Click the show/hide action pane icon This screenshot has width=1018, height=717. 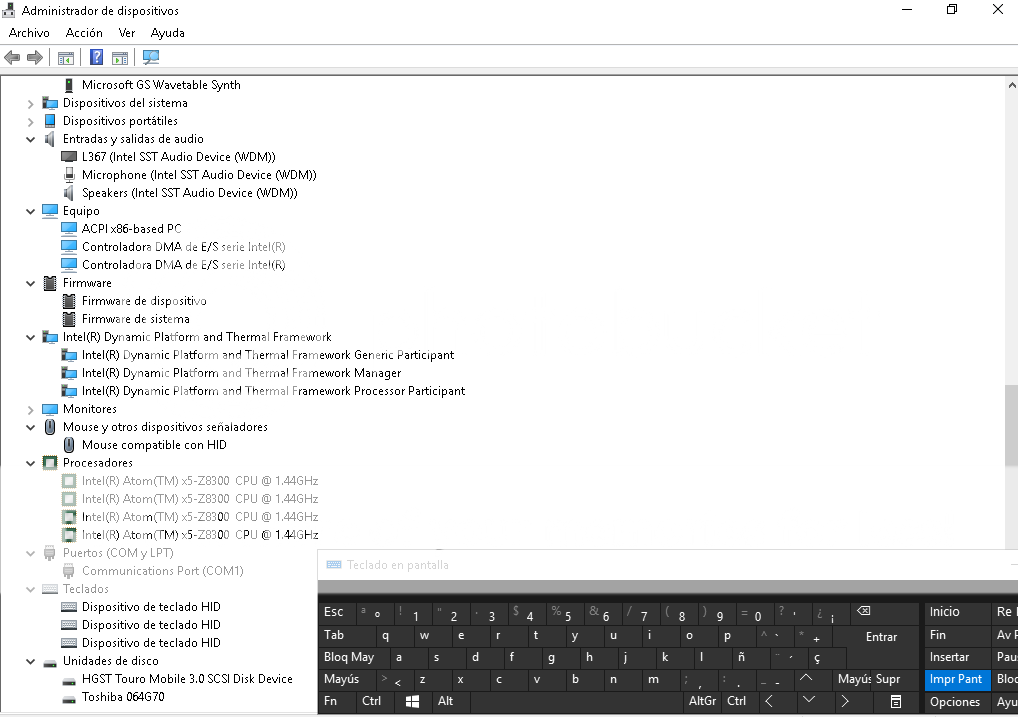coord(120,57)
